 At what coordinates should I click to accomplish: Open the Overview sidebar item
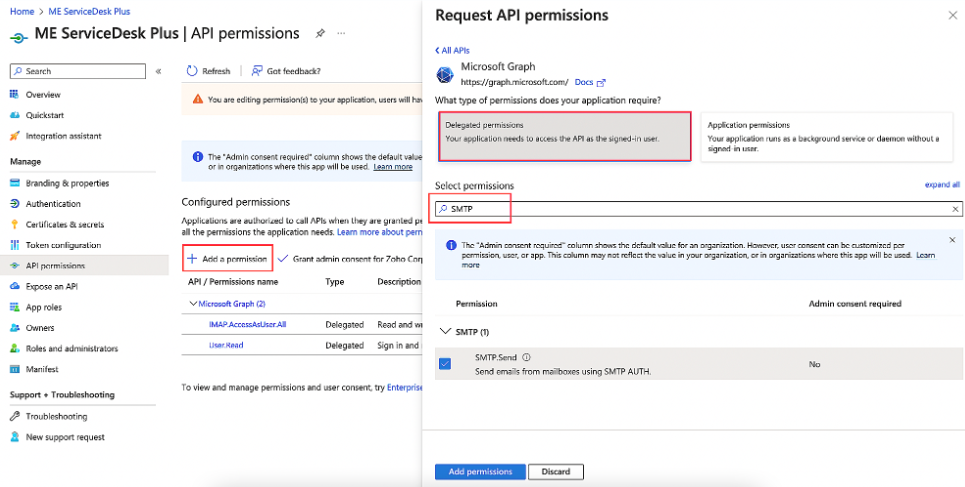pyautogui.click(x=42, y=94)
